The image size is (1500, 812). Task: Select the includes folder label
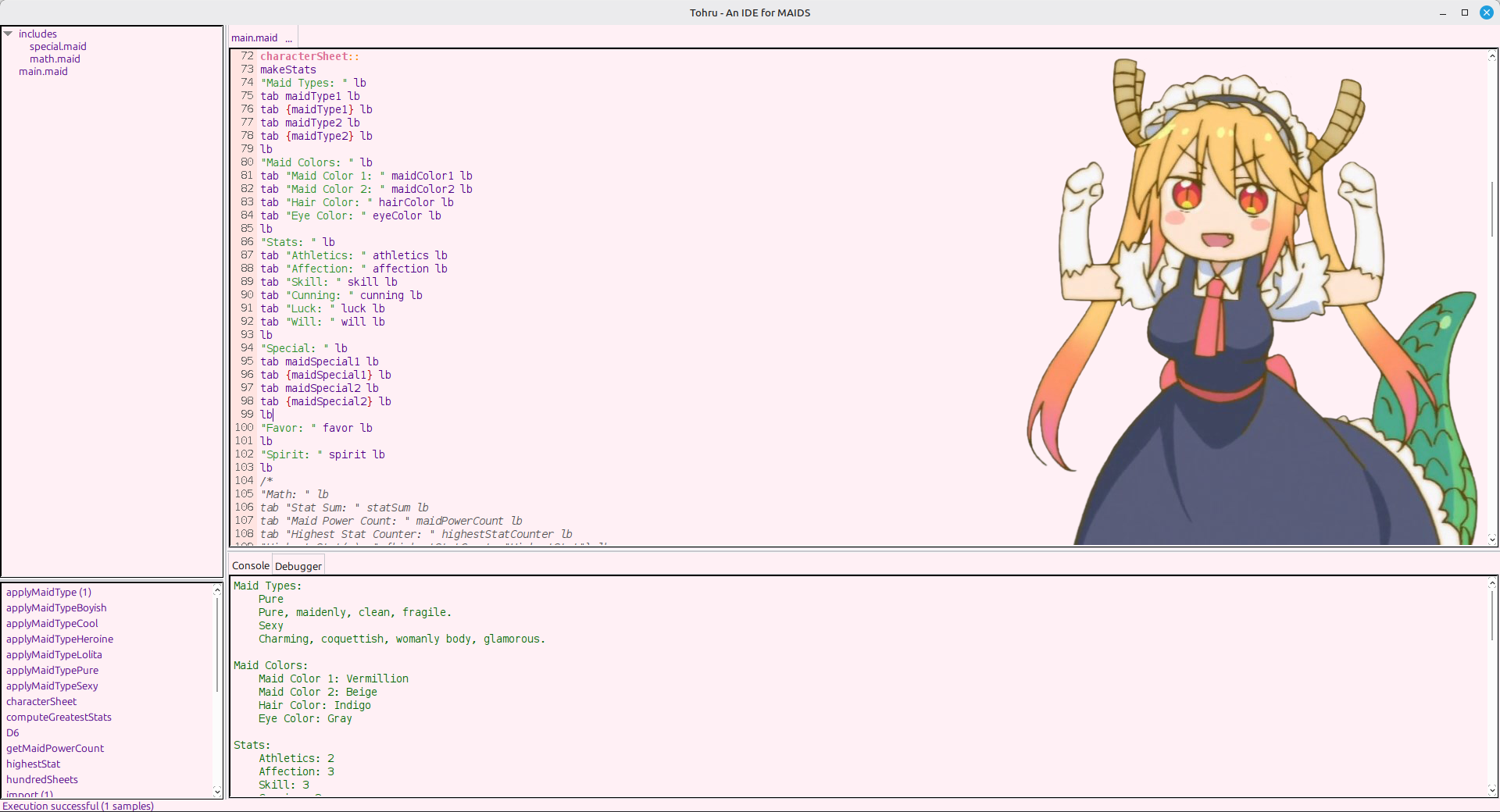[x=37, y=34]
